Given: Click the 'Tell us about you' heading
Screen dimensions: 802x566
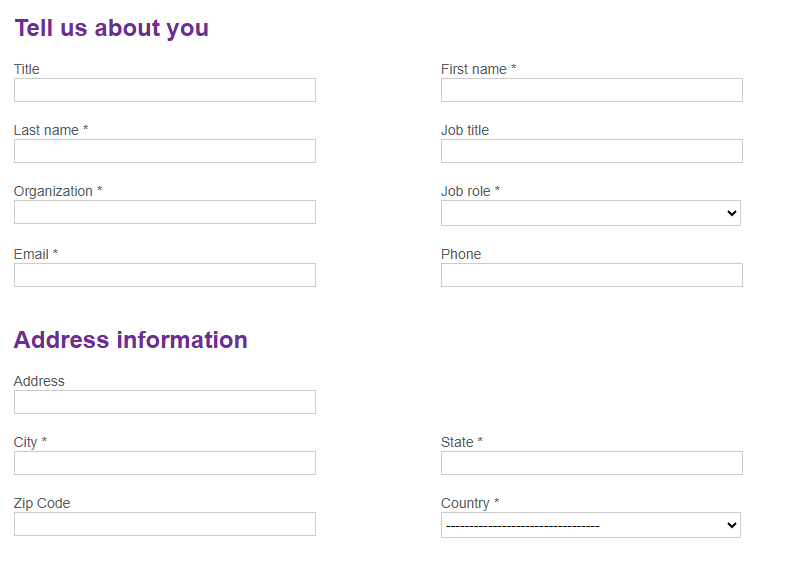Looking at the screenshot, I should (x=111, y=28).
